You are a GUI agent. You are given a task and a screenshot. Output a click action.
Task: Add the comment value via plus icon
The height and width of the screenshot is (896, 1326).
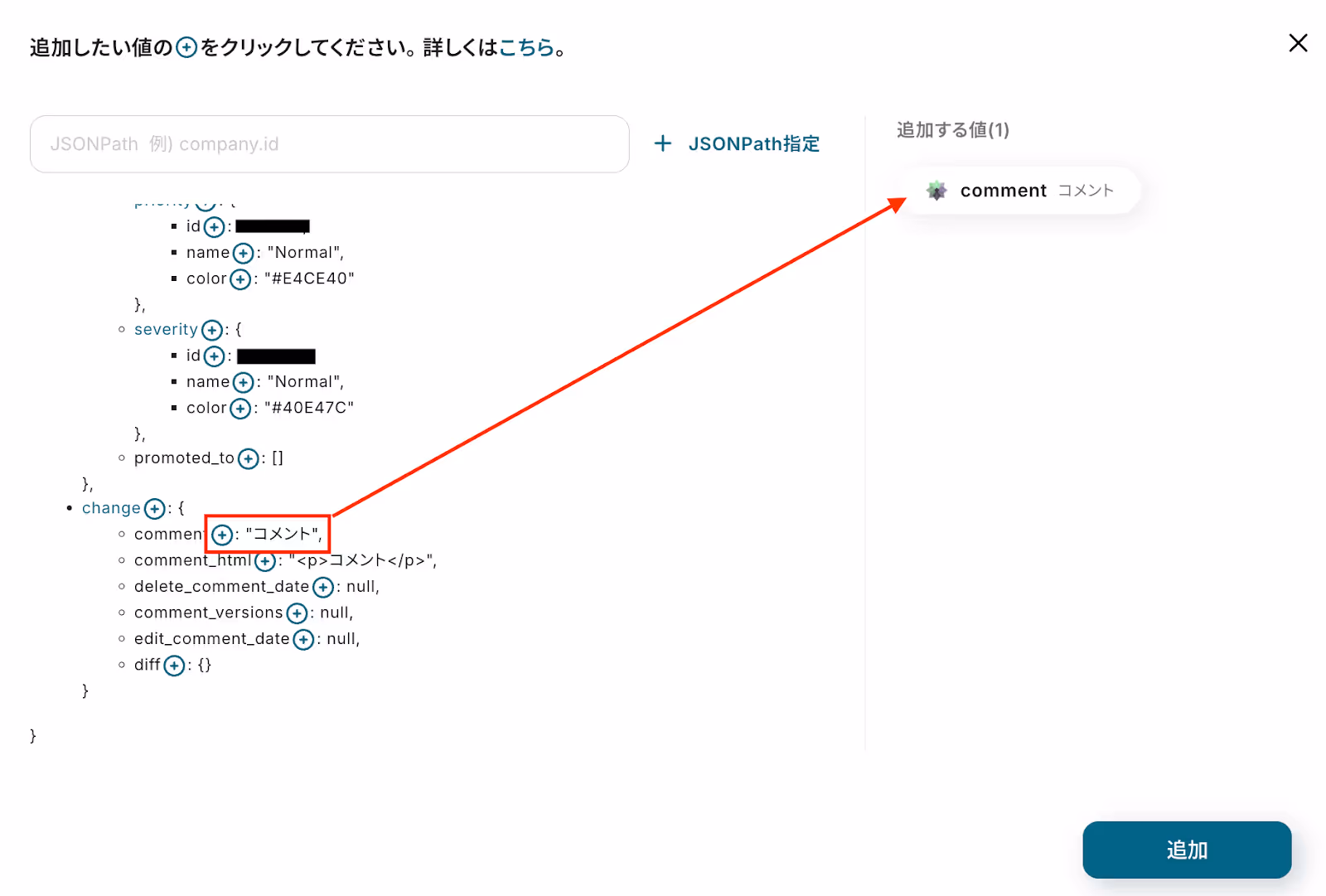221,535
